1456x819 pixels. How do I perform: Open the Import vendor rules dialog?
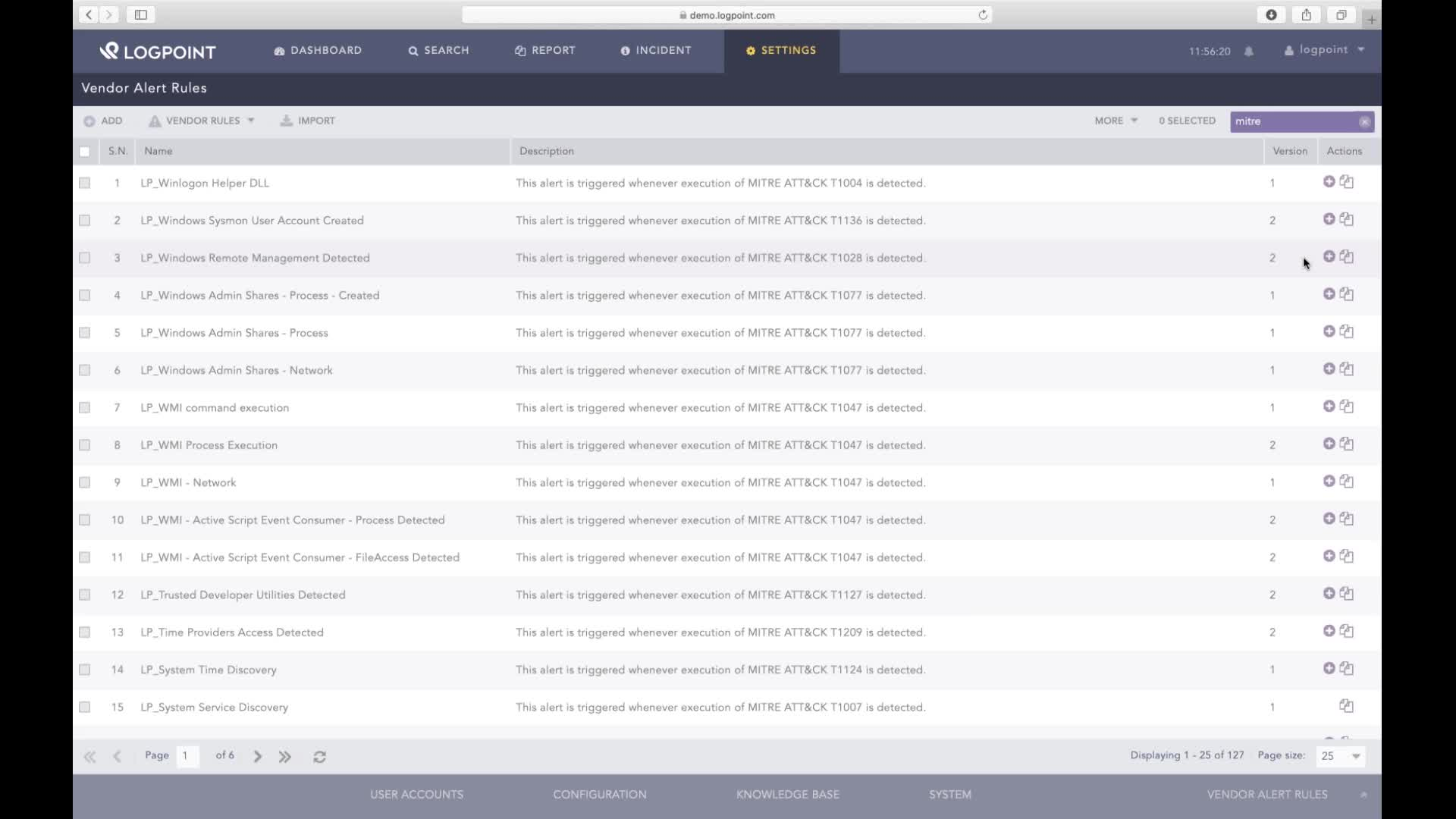click(308, 121)
